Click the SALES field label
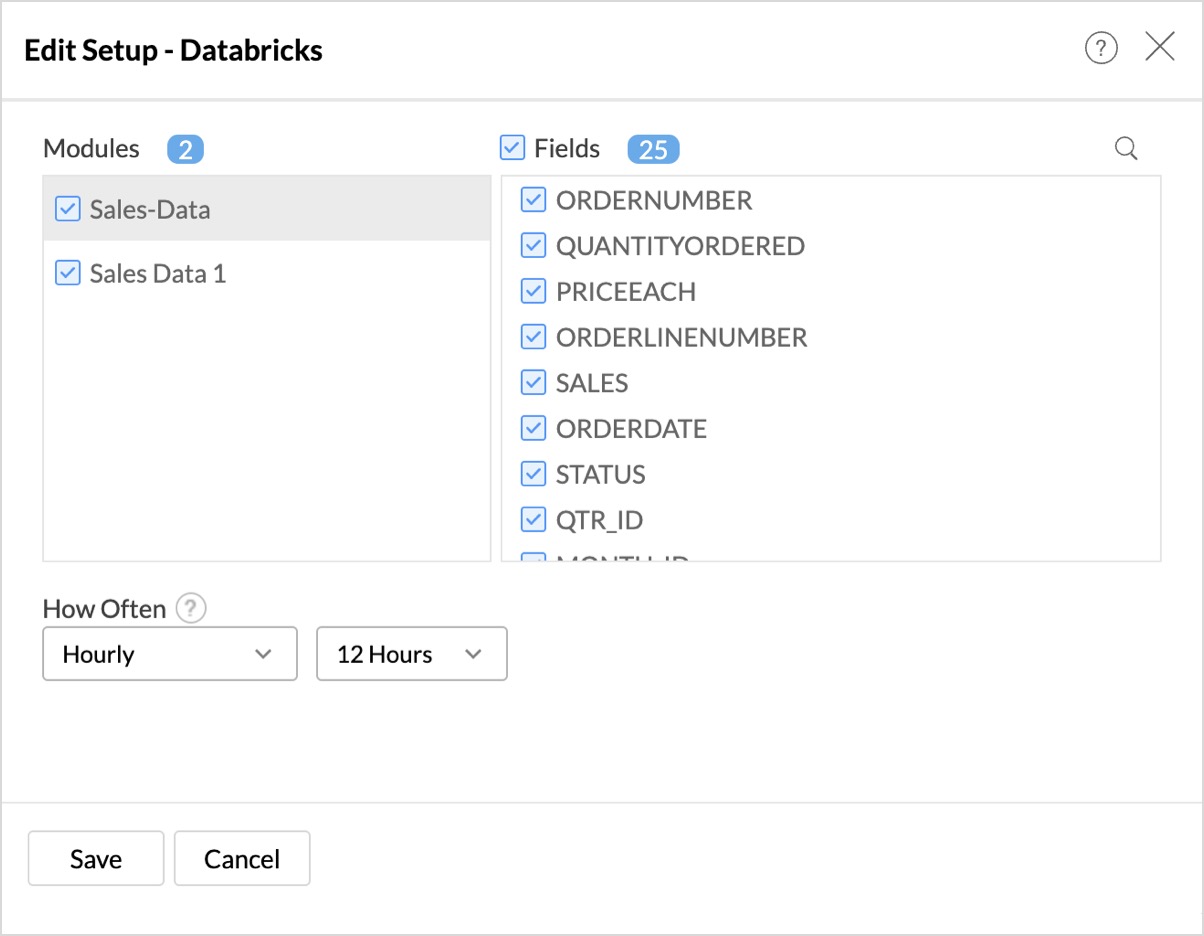Image resolution: width=1204 pixels, height=936 pixels. pos(592,383)
